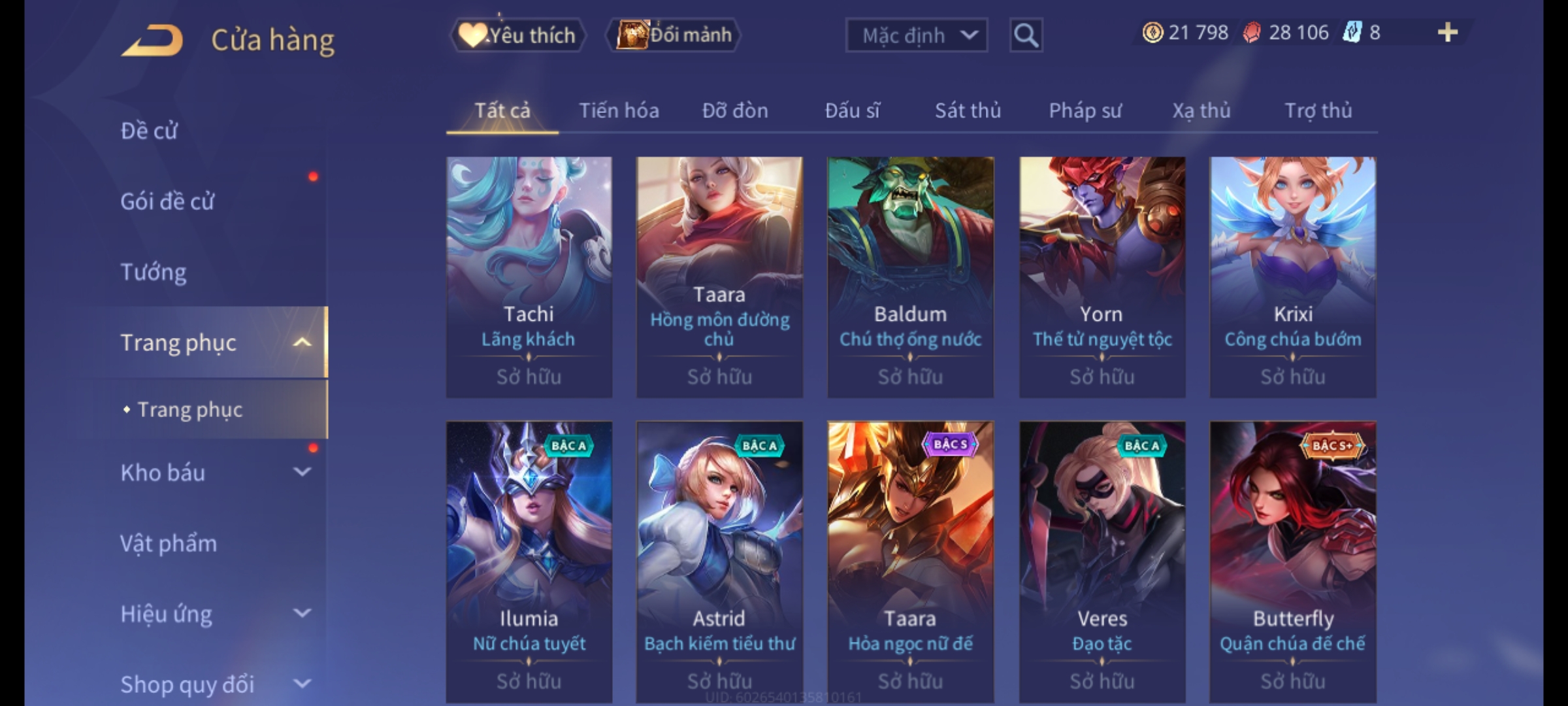The height and width of the screenshot is (706, 1568).
Task: Select the Tiến hóa filter tab
Action: click(619, 110)
